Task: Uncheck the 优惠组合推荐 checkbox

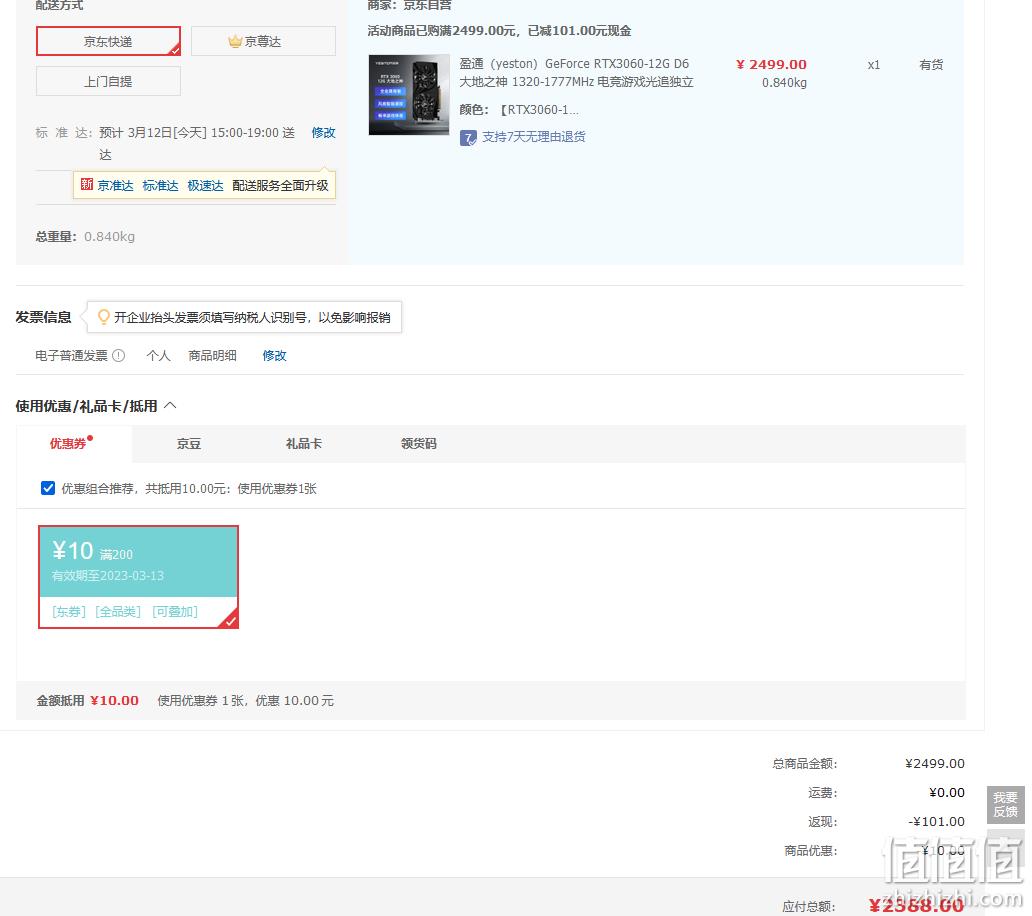Action: click(47, 488)
